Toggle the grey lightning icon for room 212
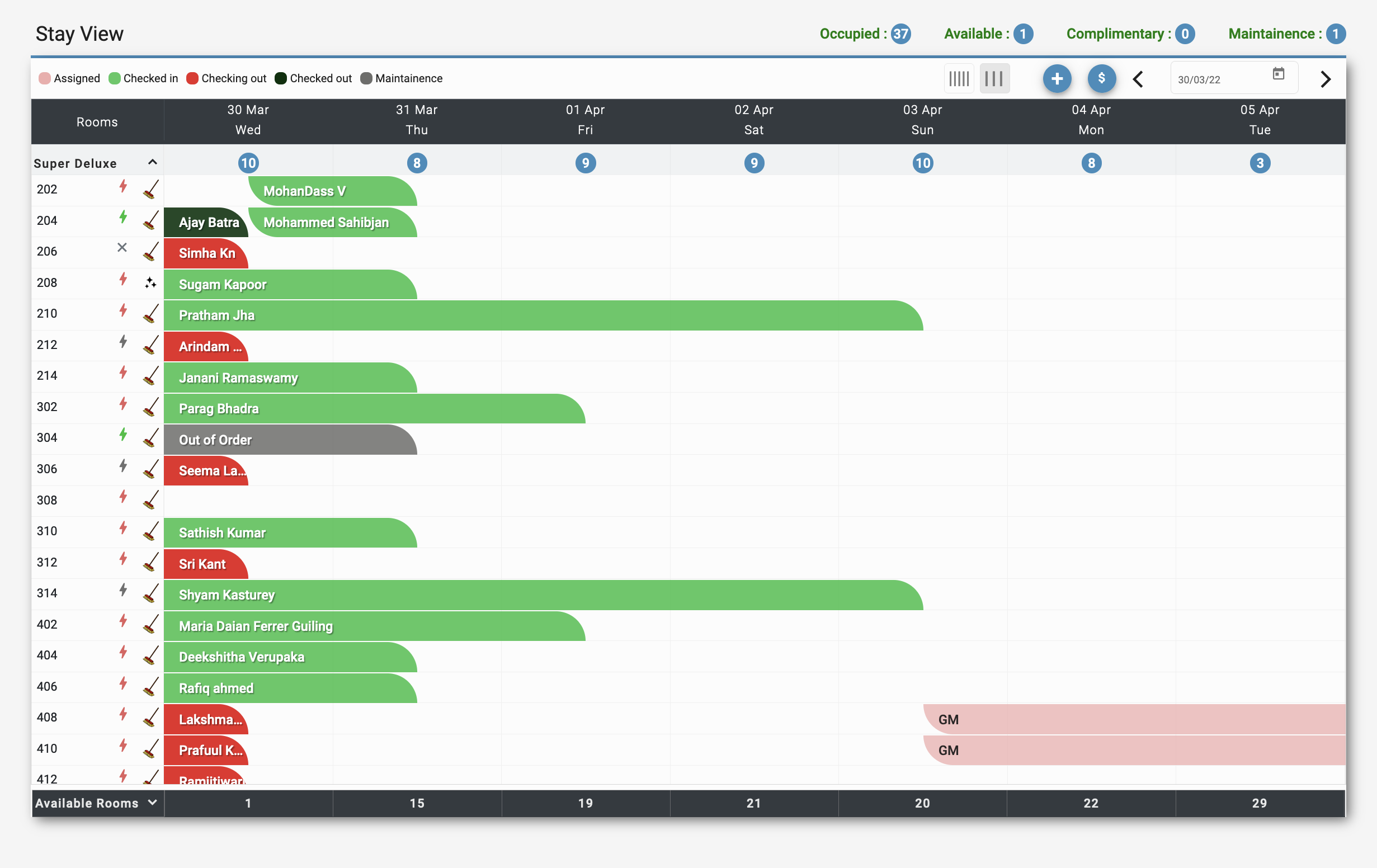Viewport: 1377px width, 868px height. [x=123, y=341]
